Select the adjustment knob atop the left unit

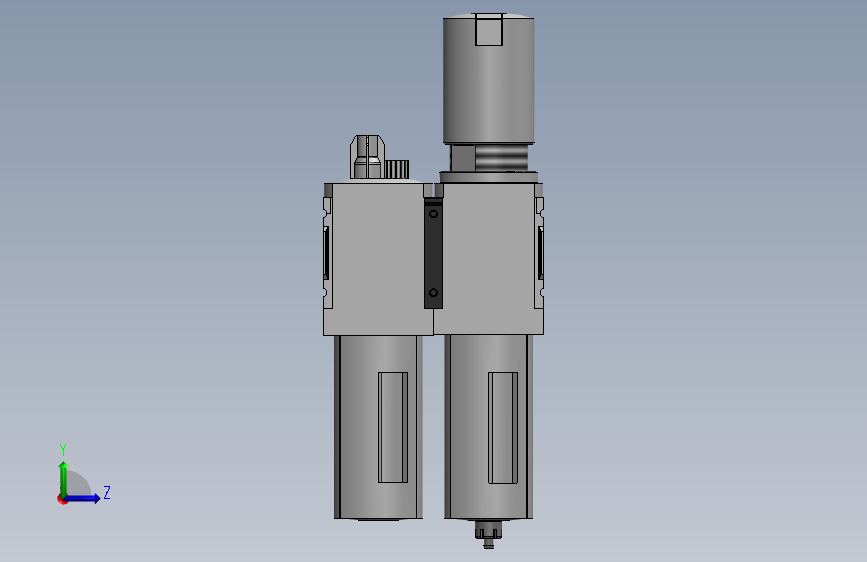367,157
